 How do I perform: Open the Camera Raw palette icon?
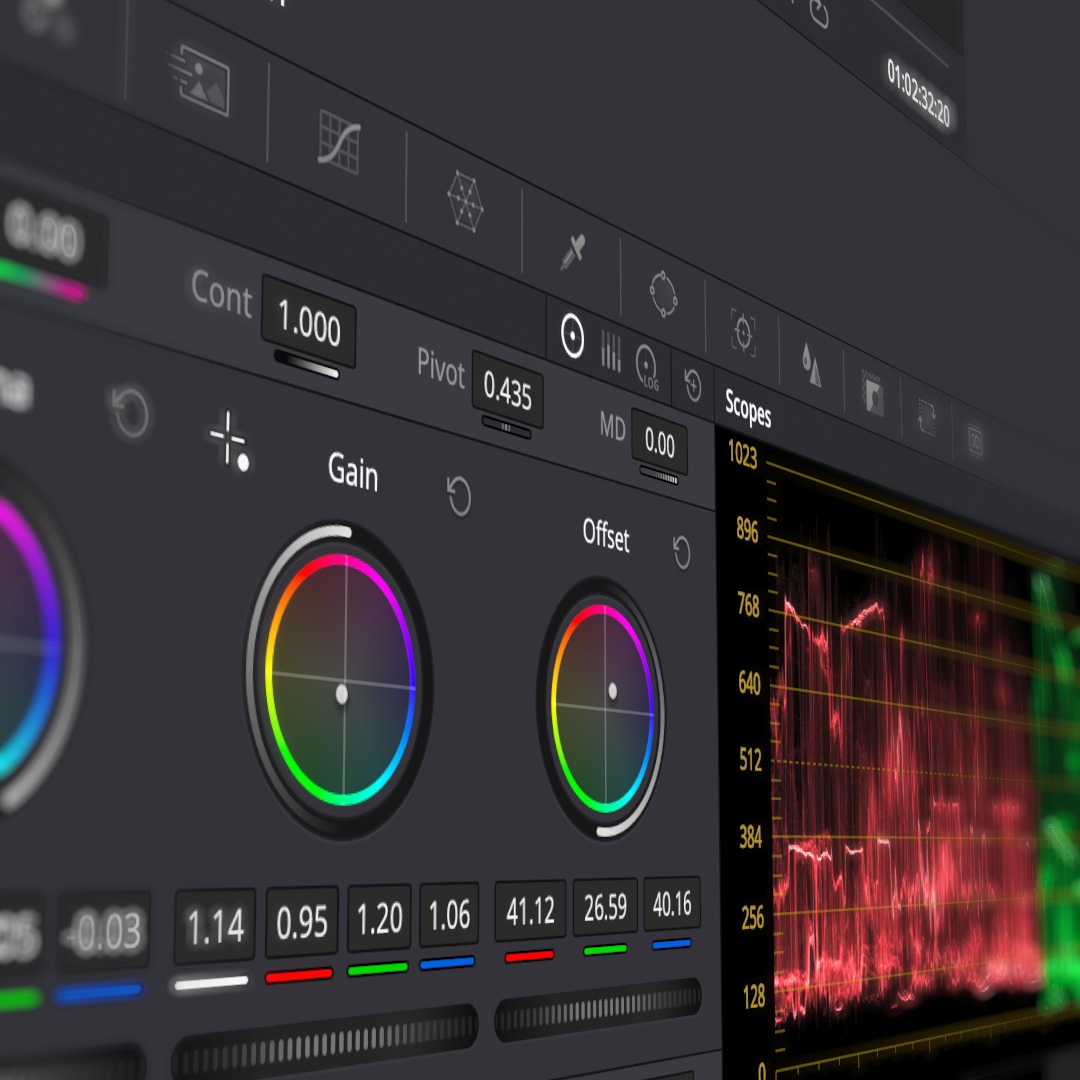point(200,79)
